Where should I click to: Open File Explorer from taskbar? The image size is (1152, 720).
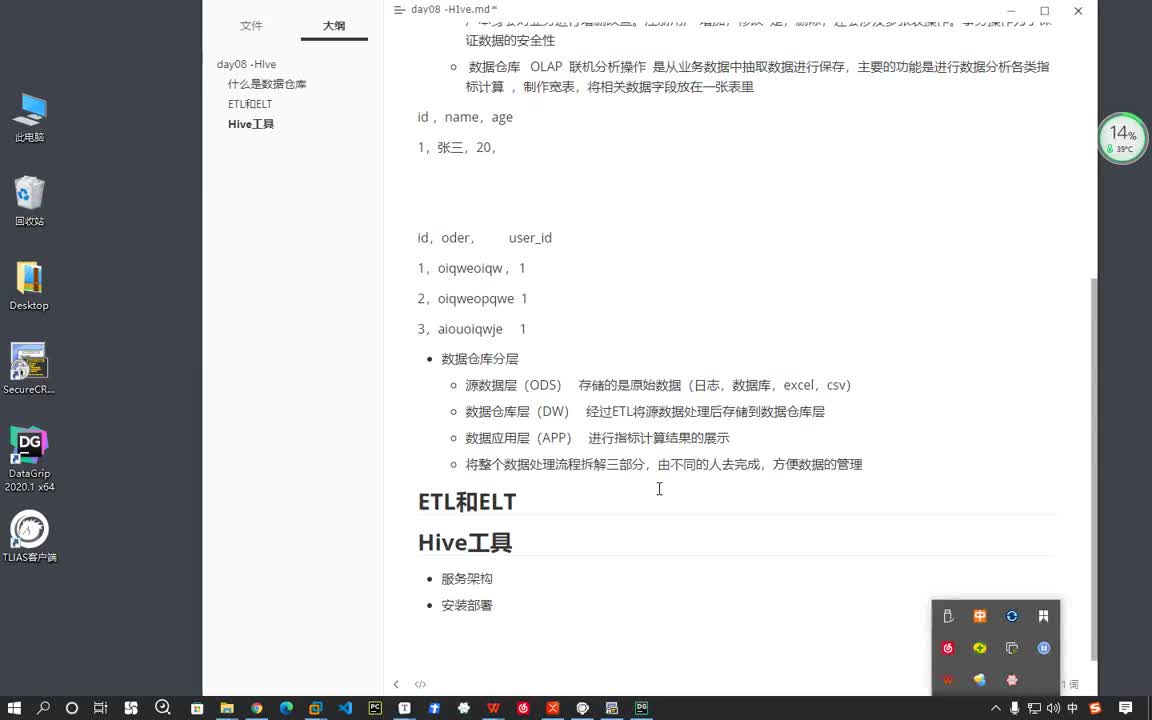(x=227, y=708)
